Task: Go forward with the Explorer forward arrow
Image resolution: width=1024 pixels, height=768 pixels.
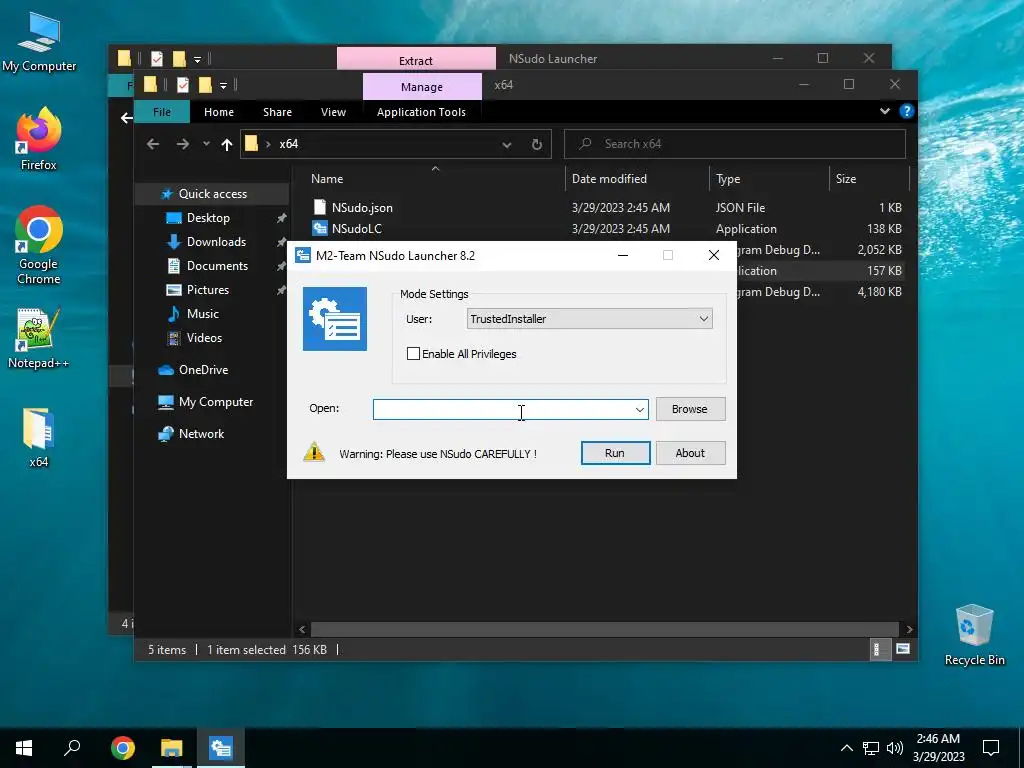Action: (183, 144)
